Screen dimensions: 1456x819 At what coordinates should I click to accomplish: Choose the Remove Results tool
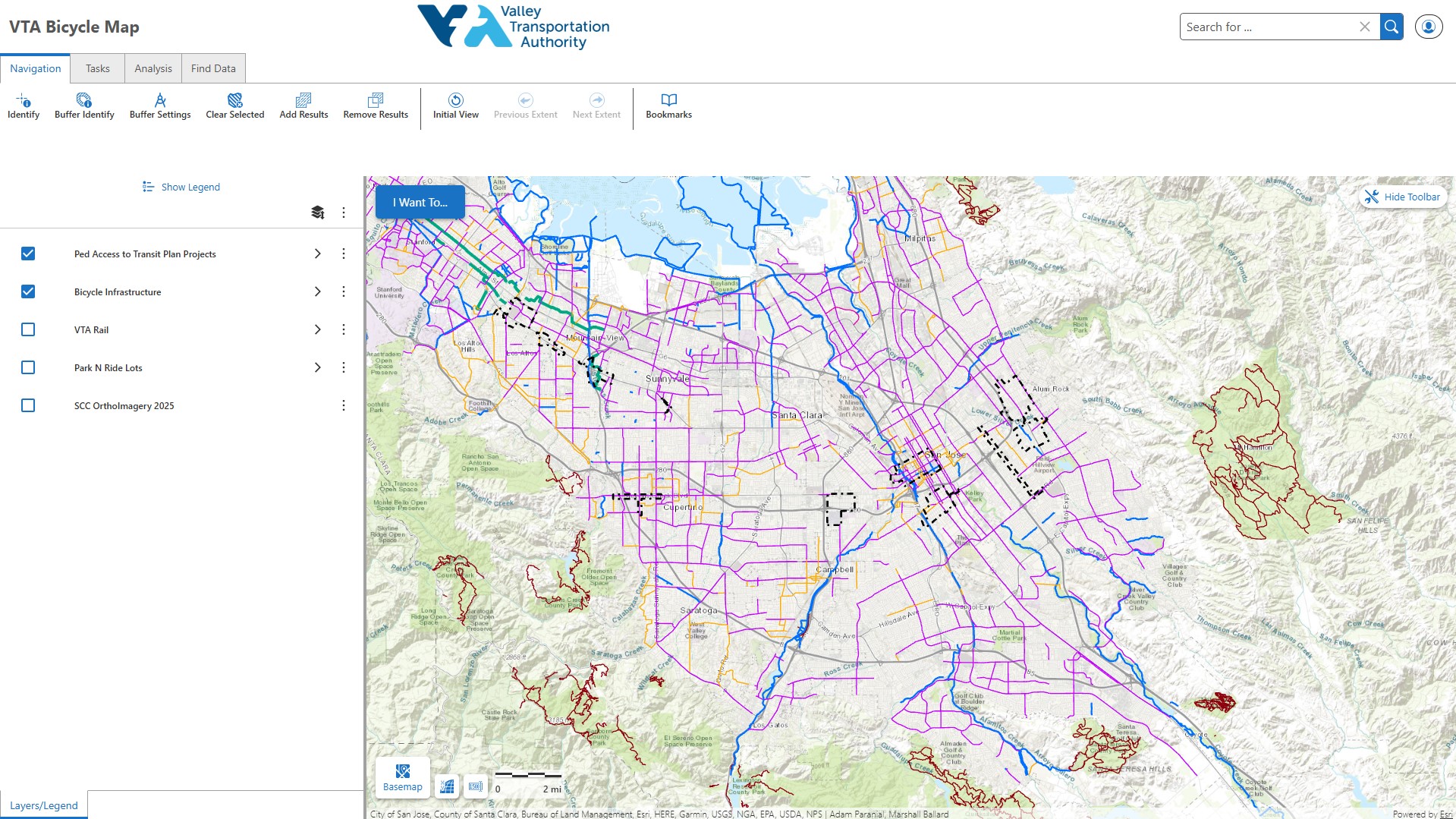point(376,106)
